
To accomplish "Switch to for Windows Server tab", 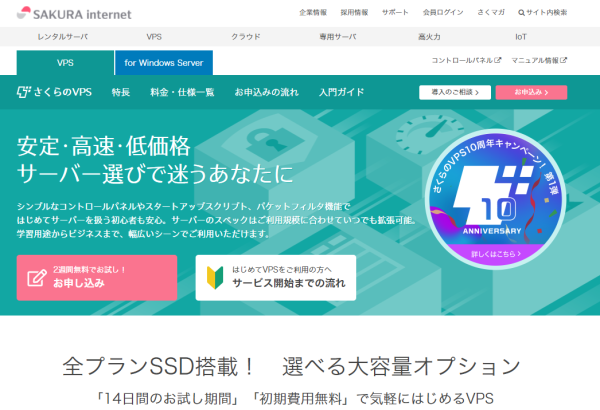I will coord(164,63).
